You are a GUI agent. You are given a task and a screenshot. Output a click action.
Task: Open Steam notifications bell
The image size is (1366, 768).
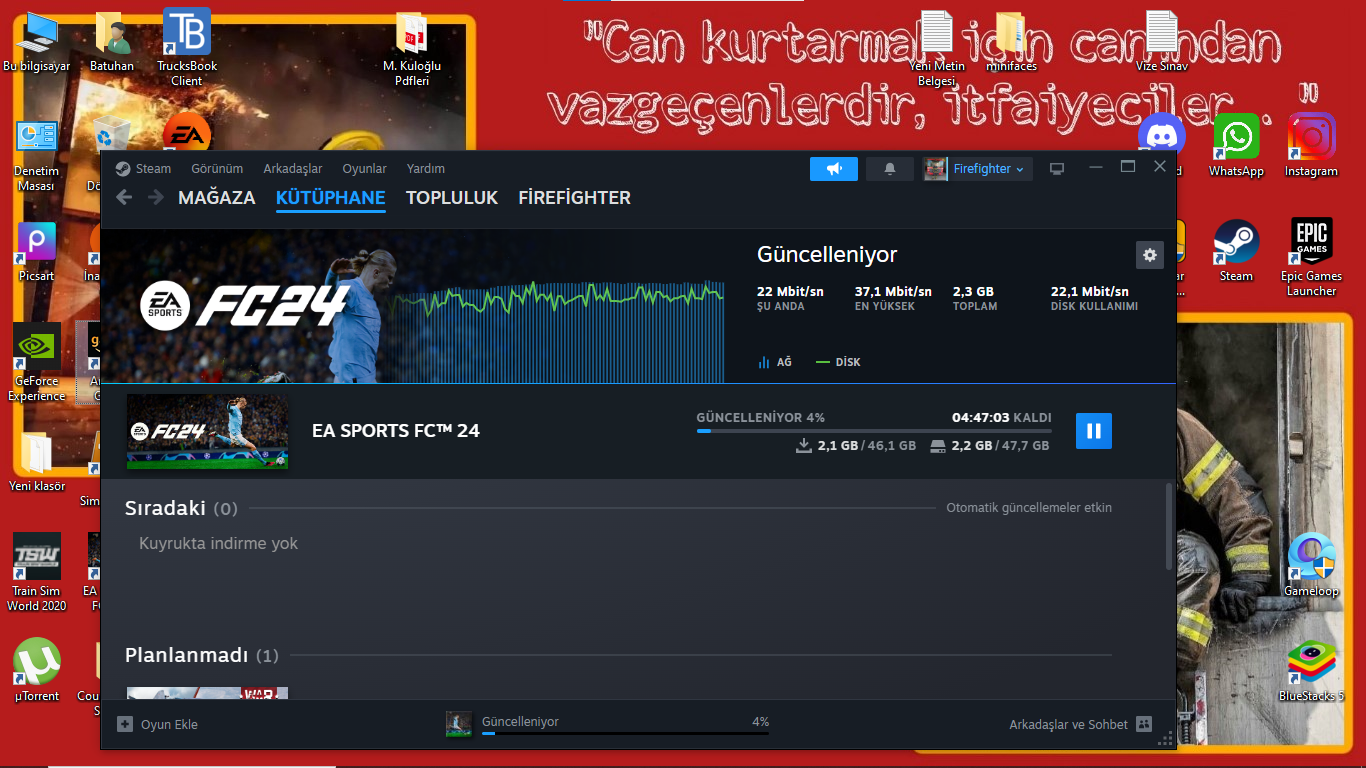890,169
